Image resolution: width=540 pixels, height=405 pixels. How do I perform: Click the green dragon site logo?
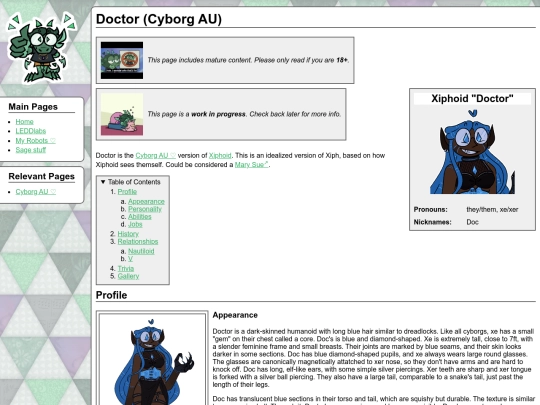tap(42, 48)
